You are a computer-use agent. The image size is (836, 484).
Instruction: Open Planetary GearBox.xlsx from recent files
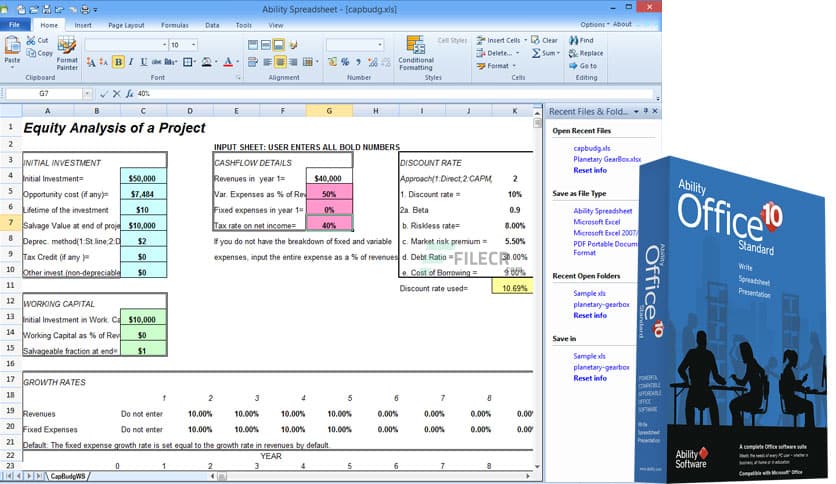pyautogui.click(x=607, y=159)
